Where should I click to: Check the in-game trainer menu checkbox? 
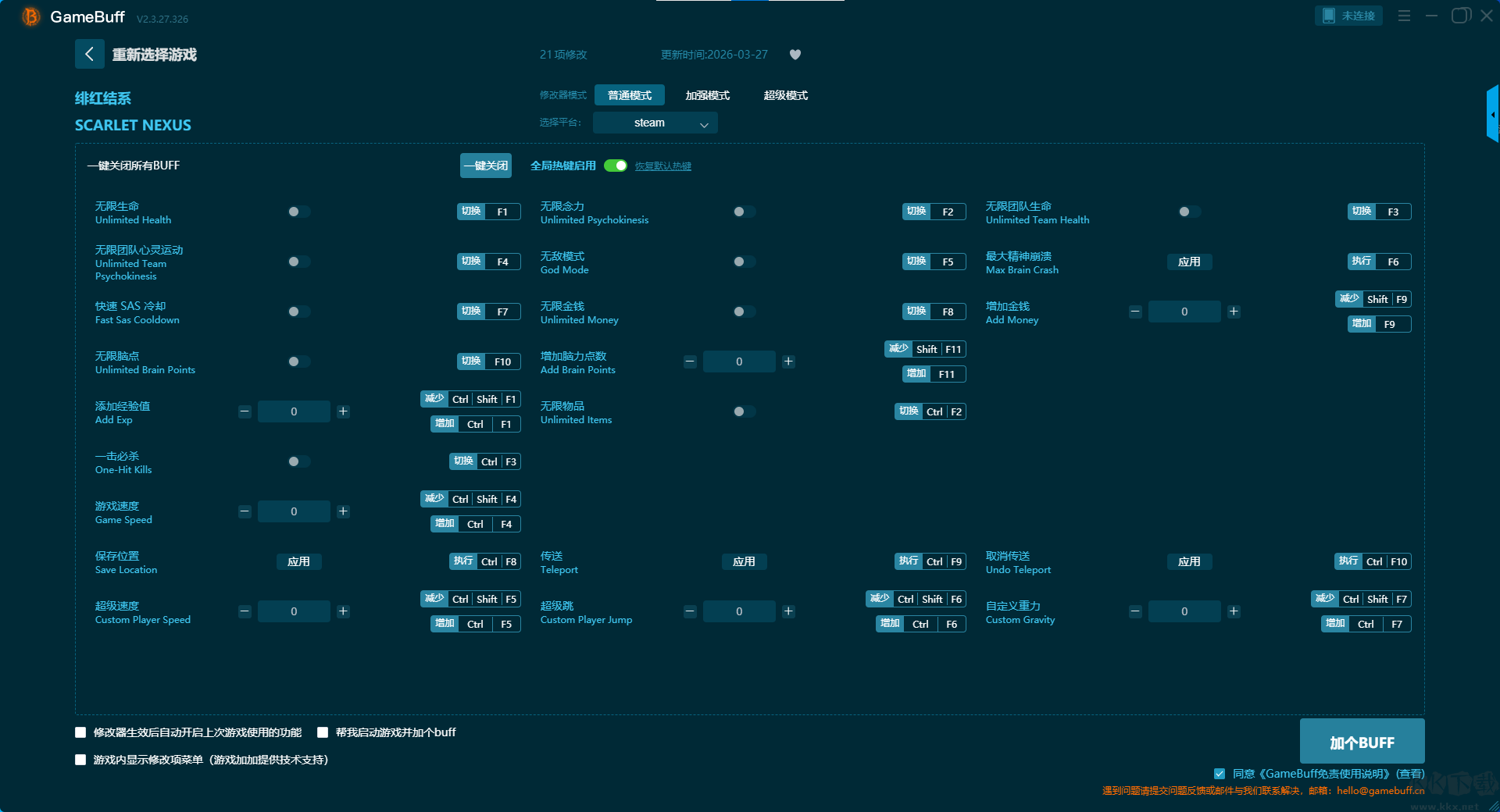(x=80, y=760)
